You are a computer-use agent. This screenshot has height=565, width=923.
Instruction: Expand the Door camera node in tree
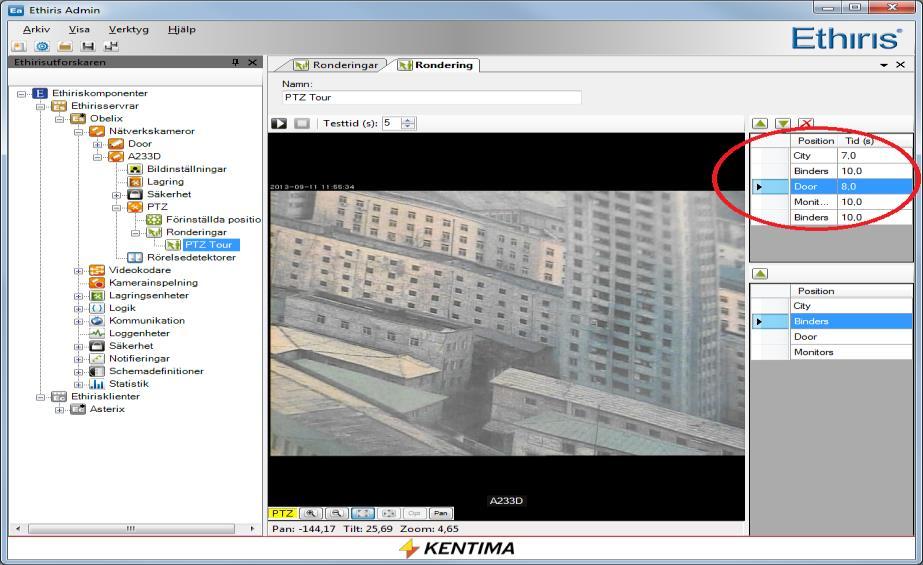click(x=97, y=144)
